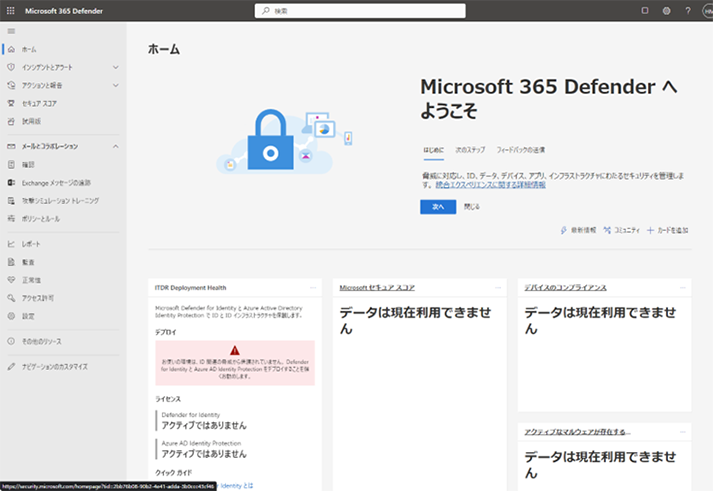
Task: Click the 正常性 heart icon
Action: pos(11,280)
